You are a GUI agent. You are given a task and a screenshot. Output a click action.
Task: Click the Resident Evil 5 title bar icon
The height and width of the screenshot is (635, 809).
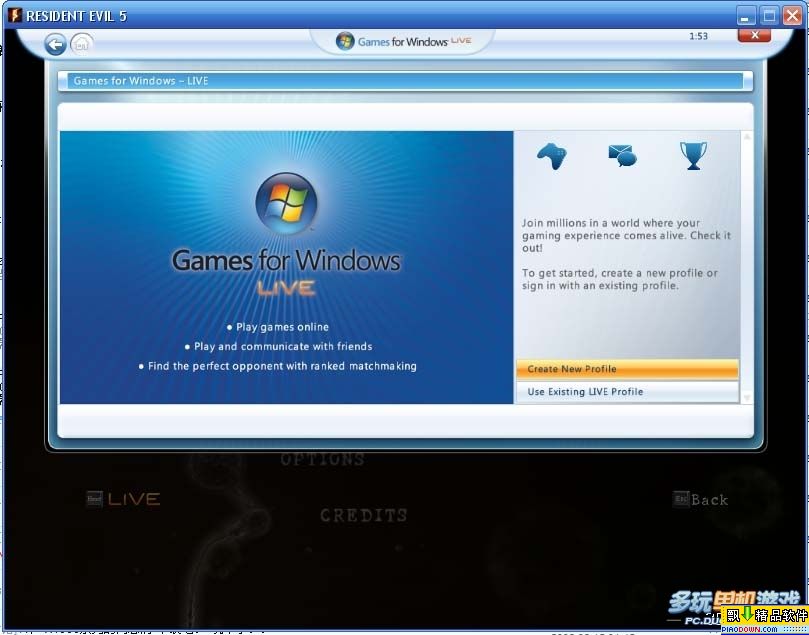point(15,15)
